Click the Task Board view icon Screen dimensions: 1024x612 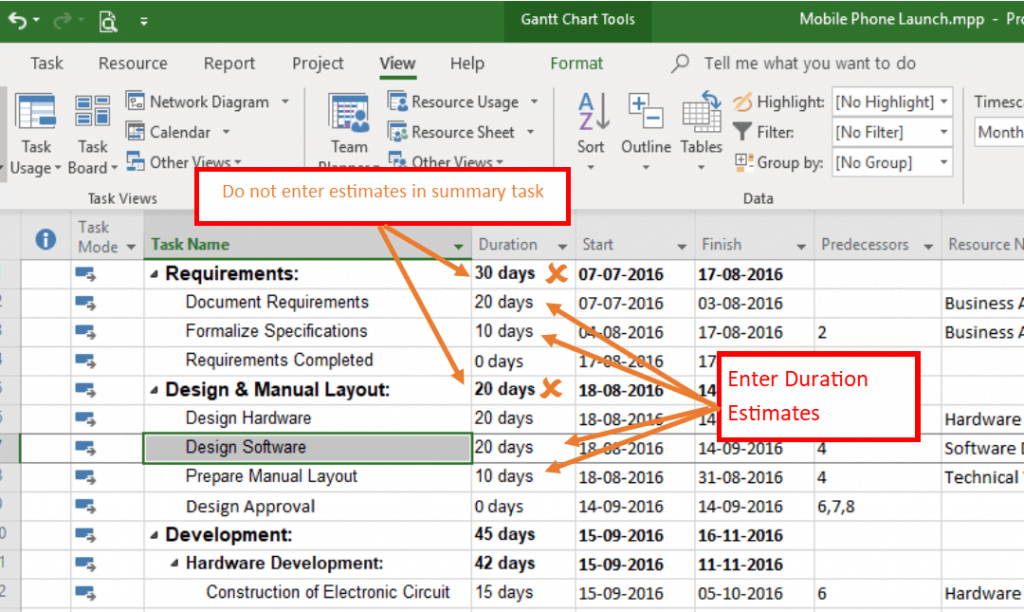[92, 110]
